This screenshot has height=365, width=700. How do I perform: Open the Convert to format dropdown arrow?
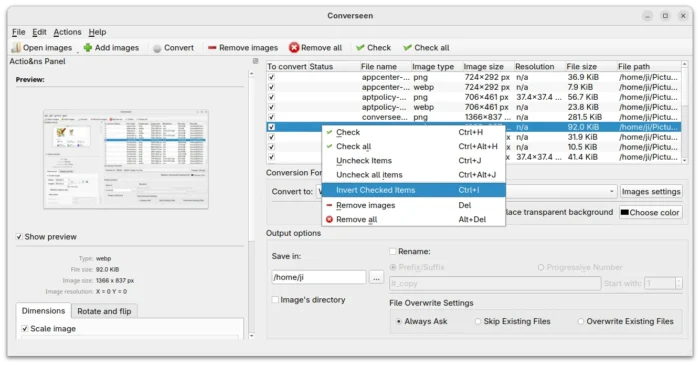tap(612, 191)
